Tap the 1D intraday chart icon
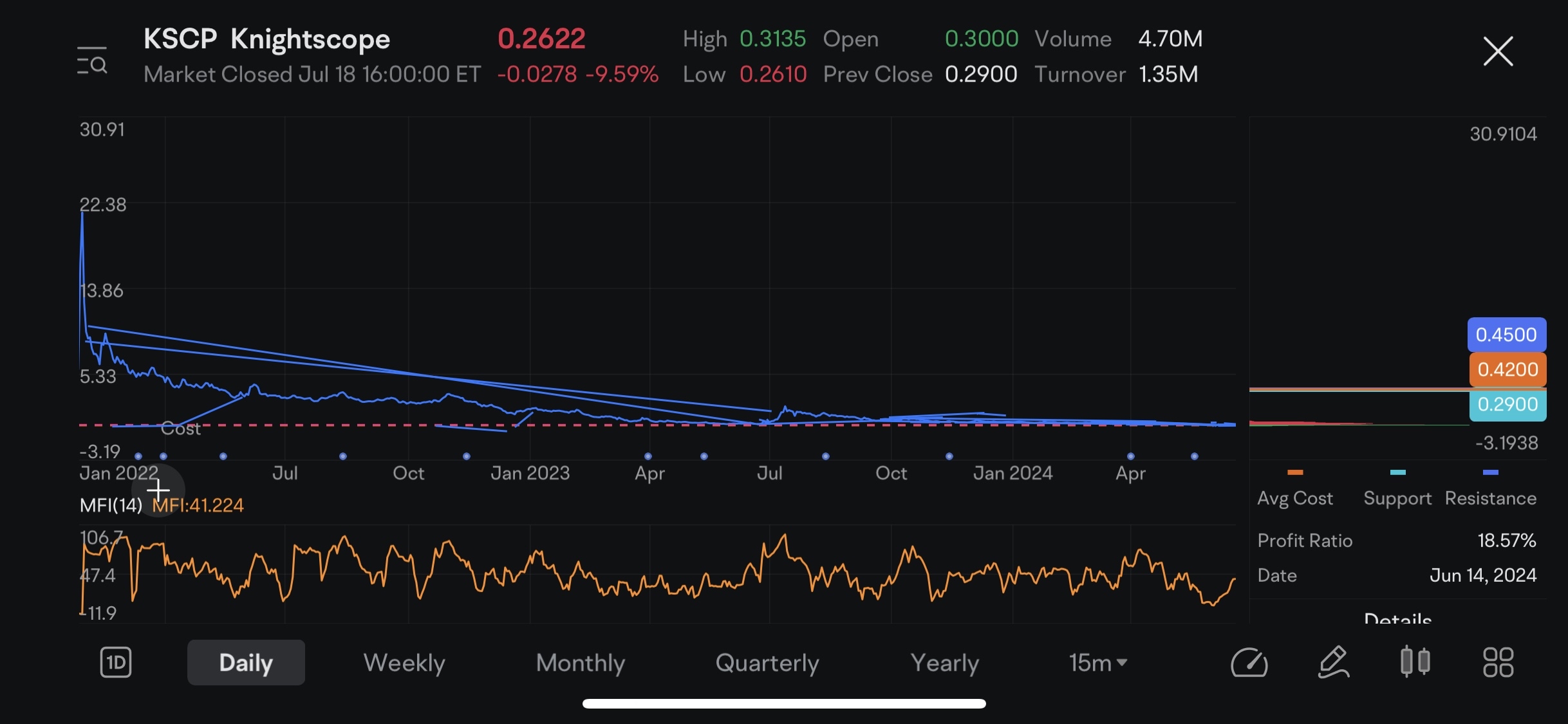Viewport: 1568px width, 724px height. pyautogui.click(x=116, y=662)
